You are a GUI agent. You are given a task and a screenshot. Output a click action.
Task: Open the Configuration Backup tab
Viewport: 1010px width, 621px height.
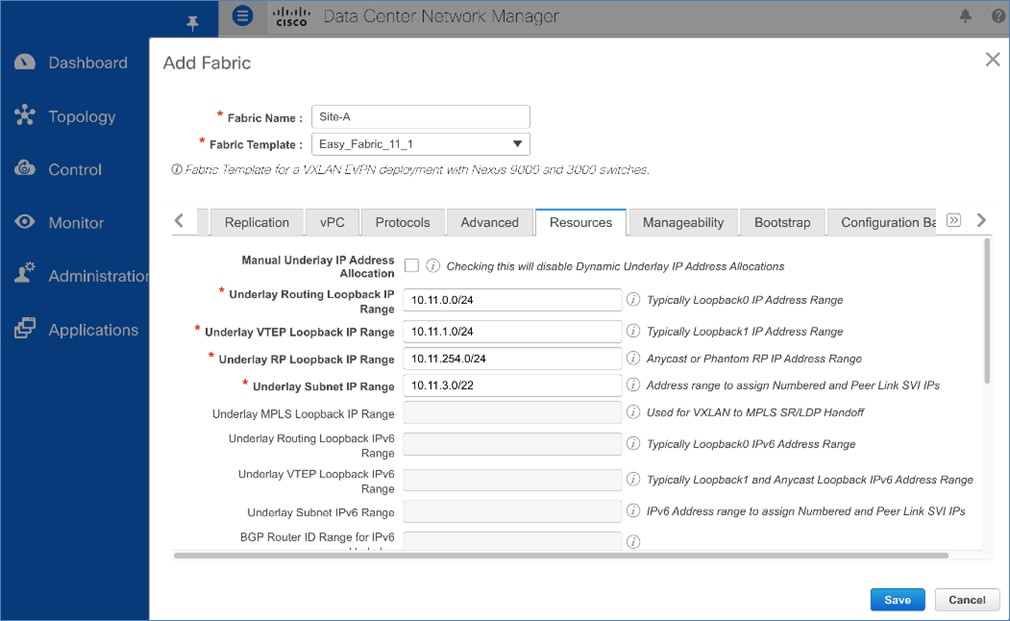click(x=882, y=222)
